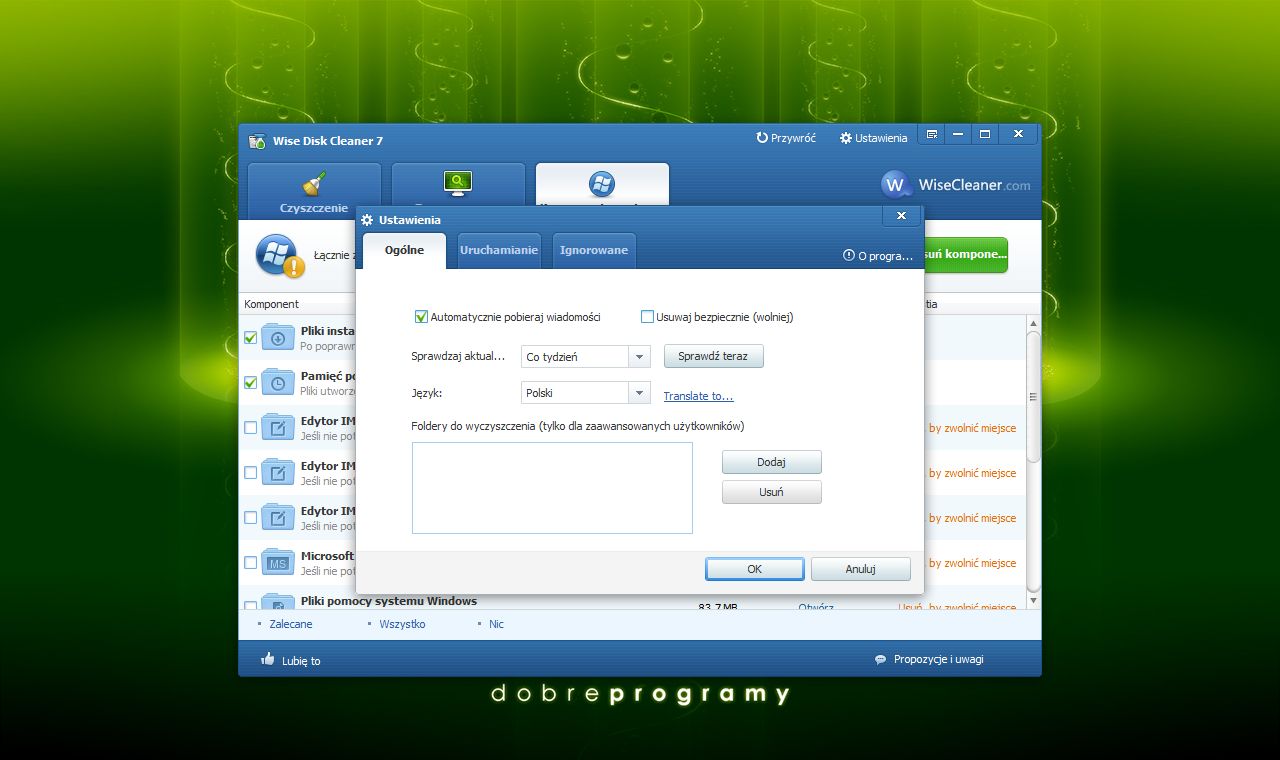
Task: Open the Polski language dropdown
Action: [586, 393]
